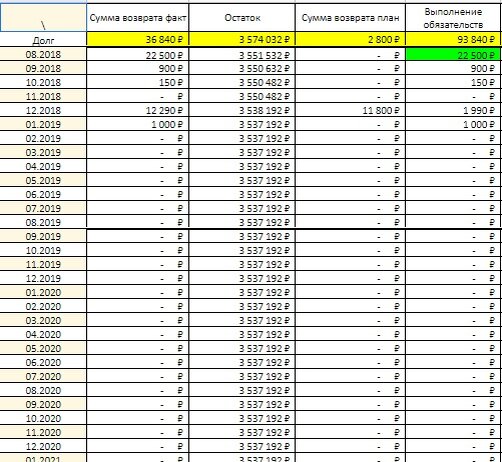
Task: Click the green highlighted 22 500 ₽ cell
Action: pyautogui.click(x=453, y=54)
